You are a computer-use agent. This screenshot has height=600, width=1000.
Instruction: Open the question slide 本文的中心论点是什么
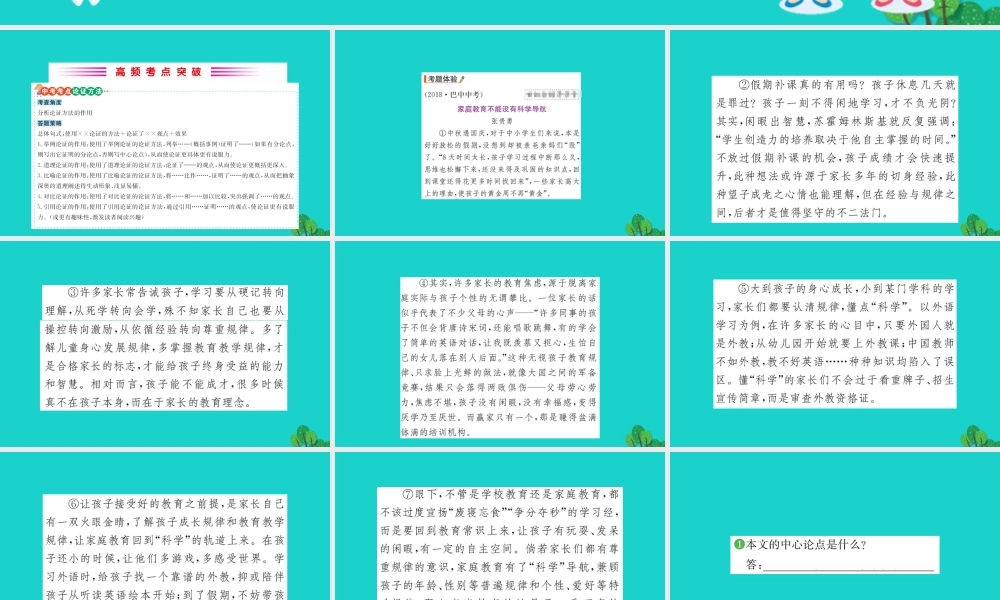point(835,526)
